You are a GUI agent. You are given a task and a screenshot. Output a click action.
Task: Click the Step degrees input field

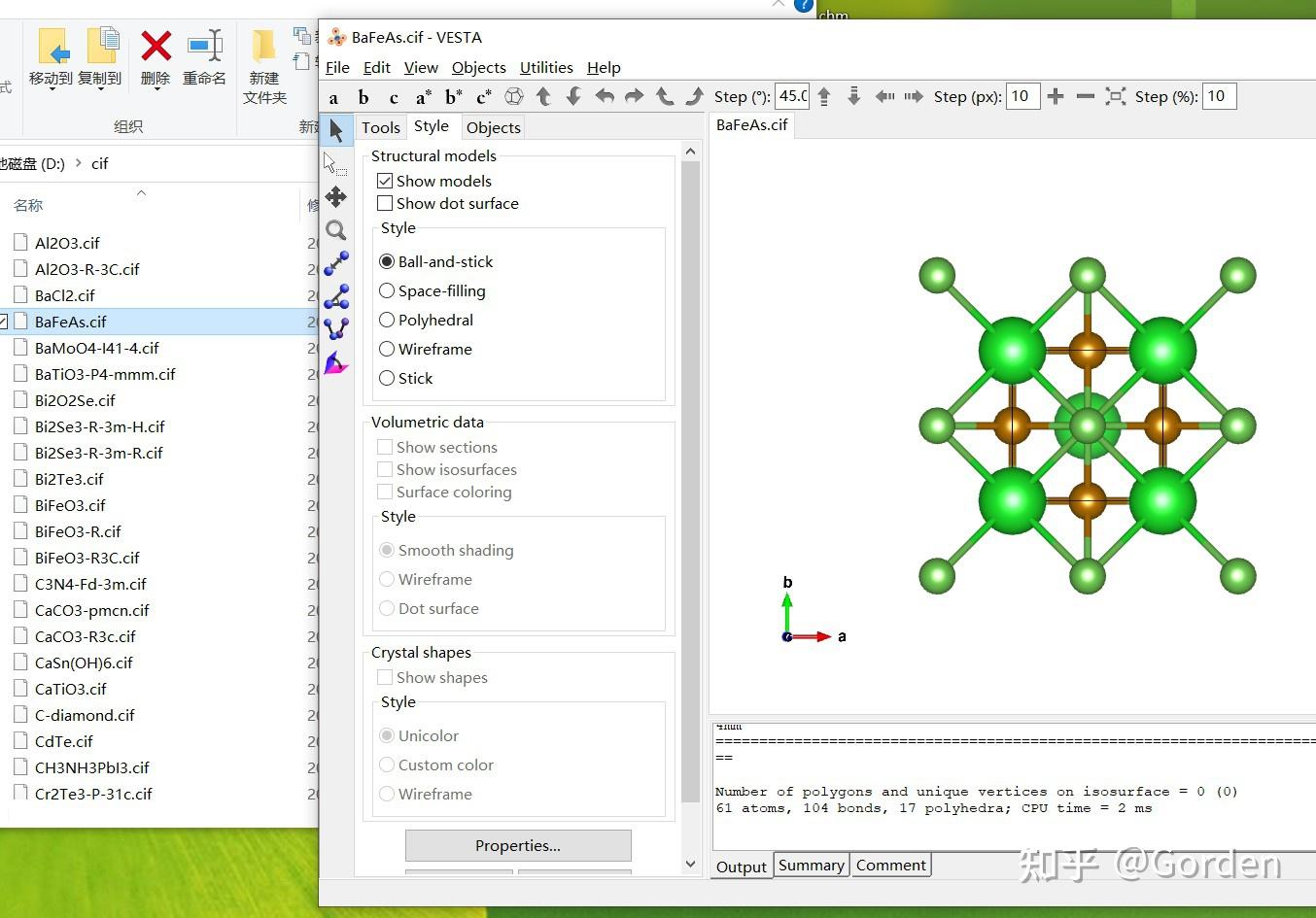[792, 96]
